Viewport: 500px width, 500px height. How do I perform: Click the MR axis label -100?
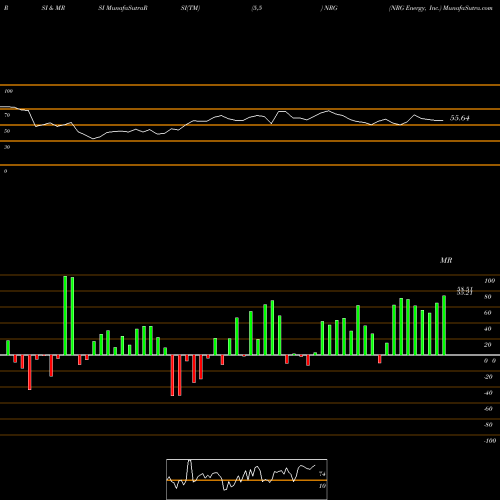coord(489,441)
